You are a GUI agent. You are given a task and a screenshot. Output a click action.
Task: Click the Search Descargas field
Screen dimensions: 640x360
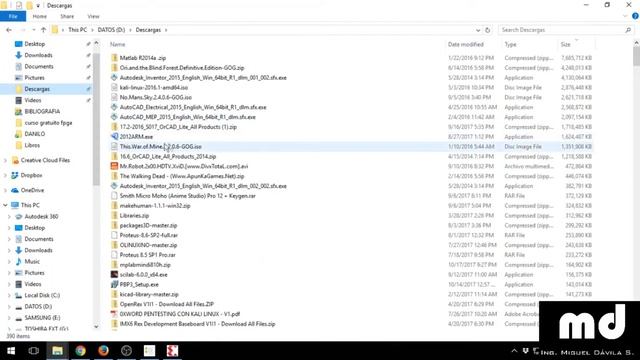pos(561,30)
